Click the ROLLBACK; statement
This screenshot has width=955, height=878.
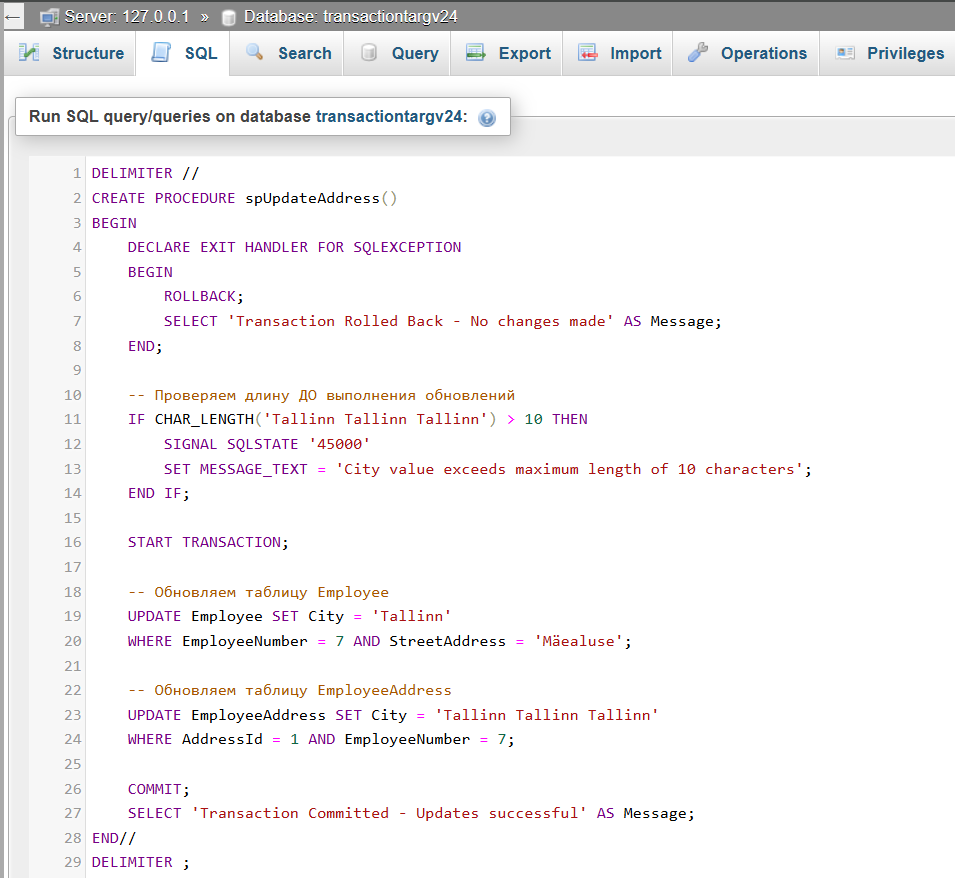203,297
